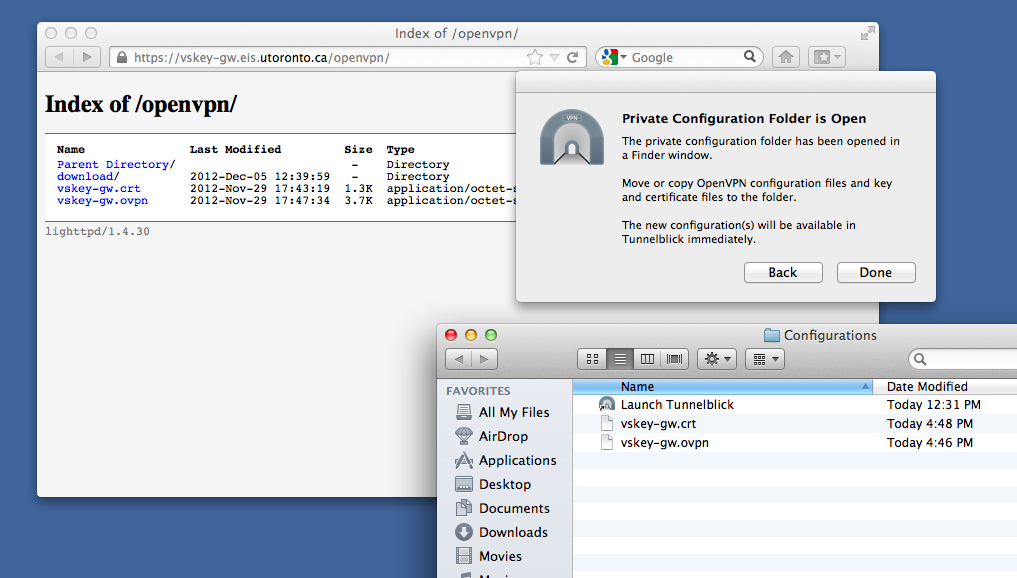Sort Finder list by Name column

pos(723,387)
